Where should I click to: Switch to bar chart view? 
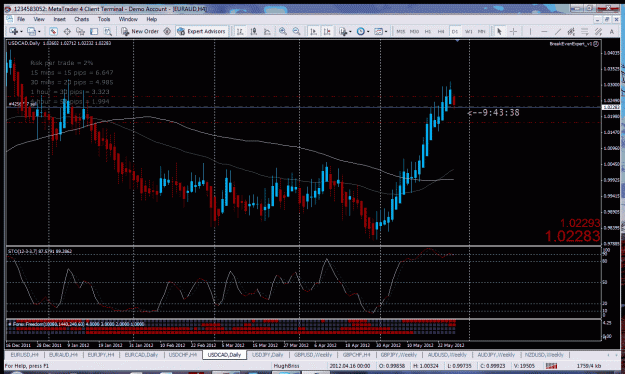240,31
